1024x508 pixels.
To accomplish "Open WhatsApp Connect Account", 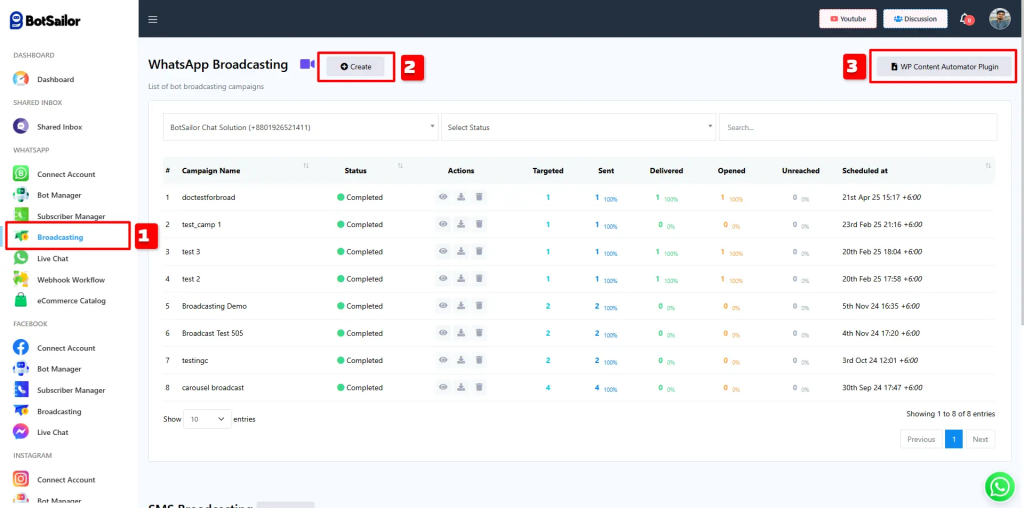I will pyautogui.click(x=66, y=174).
